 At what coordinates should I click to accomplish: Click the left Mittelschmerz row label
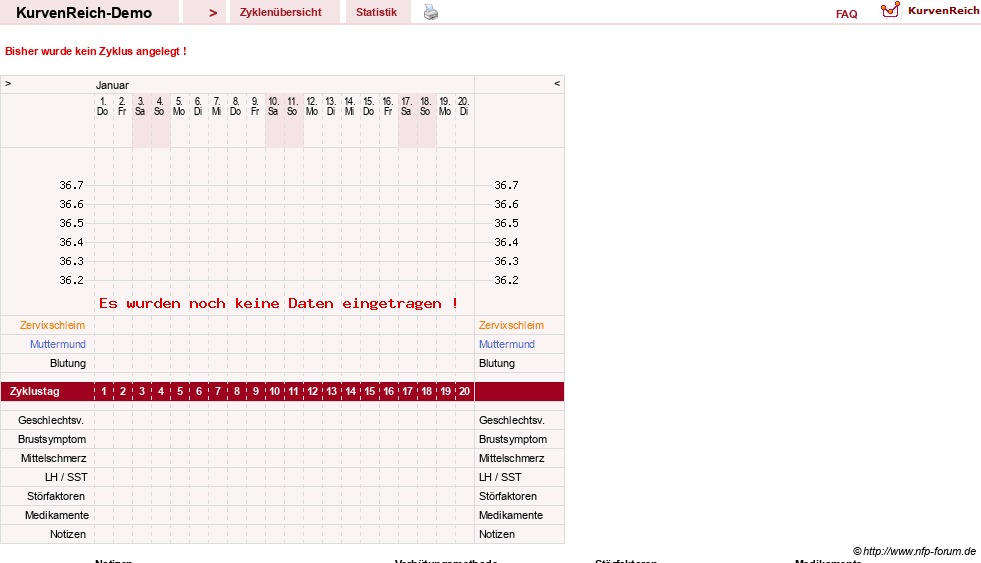[x=53, y=458]
